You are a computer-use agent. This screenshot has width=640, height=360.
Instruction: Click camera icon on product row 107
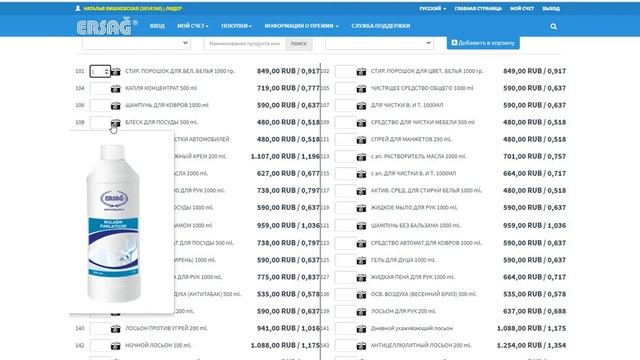click(x=361, y=106)
